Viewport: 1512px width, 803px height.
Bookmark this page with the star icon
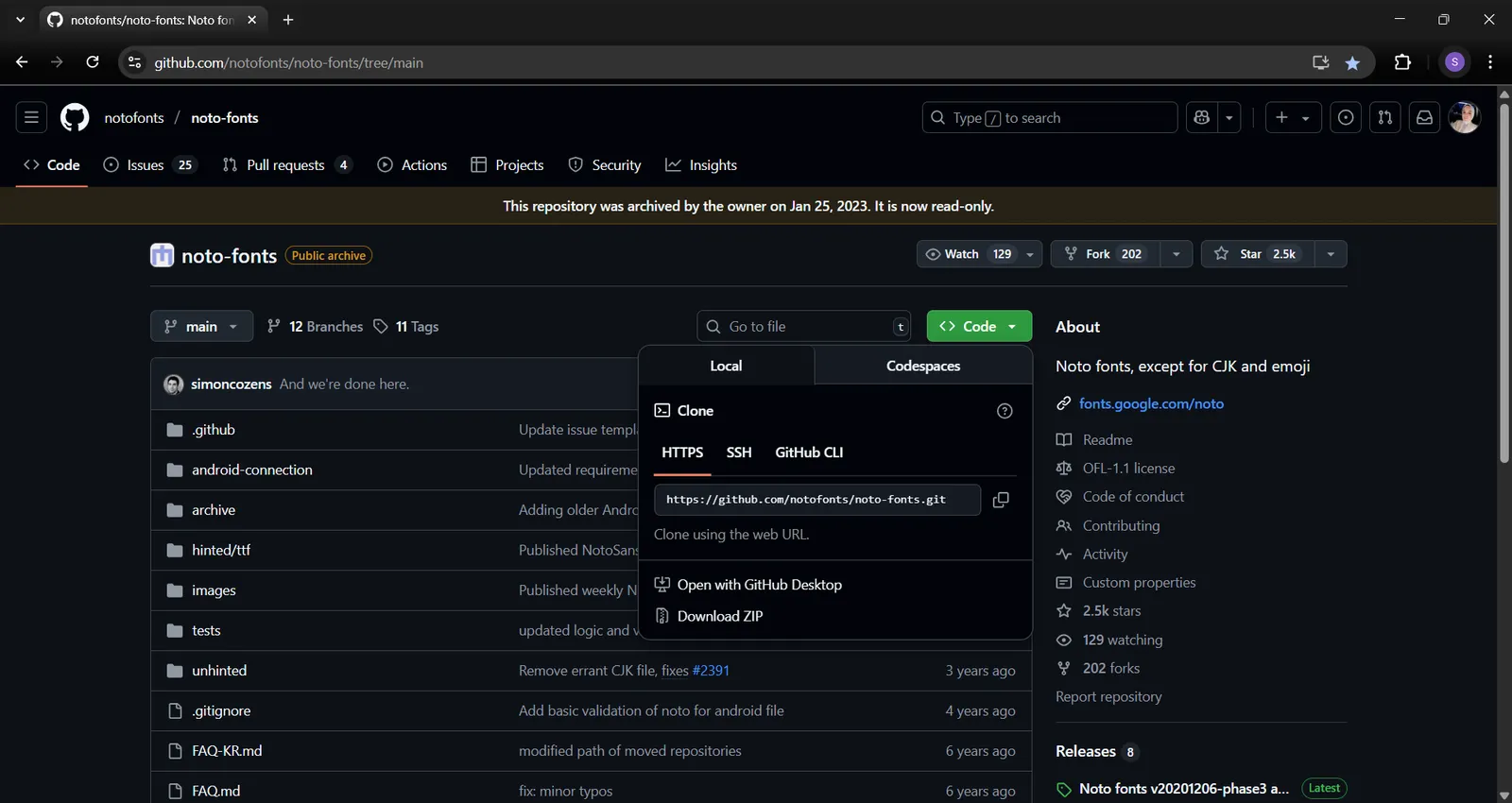[x=1352, y=62]
